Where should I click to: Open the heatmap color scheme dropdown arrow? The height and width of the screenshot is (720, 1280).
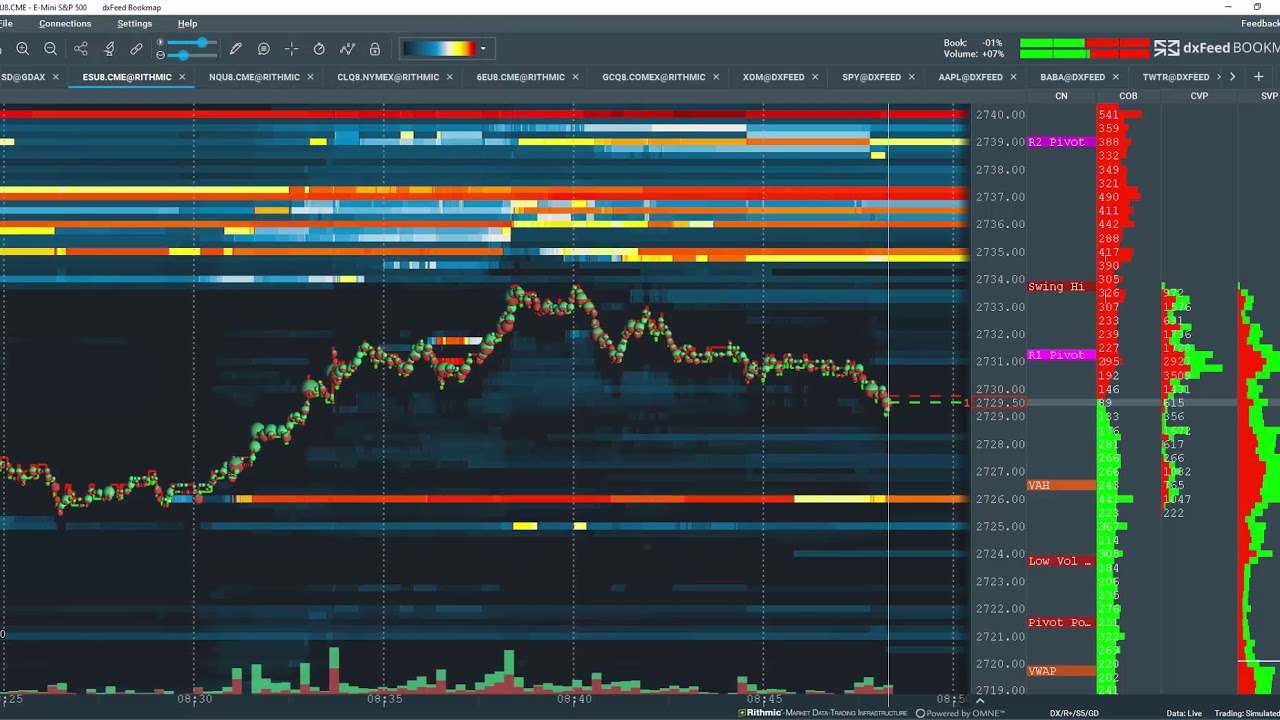coord(483,49)
